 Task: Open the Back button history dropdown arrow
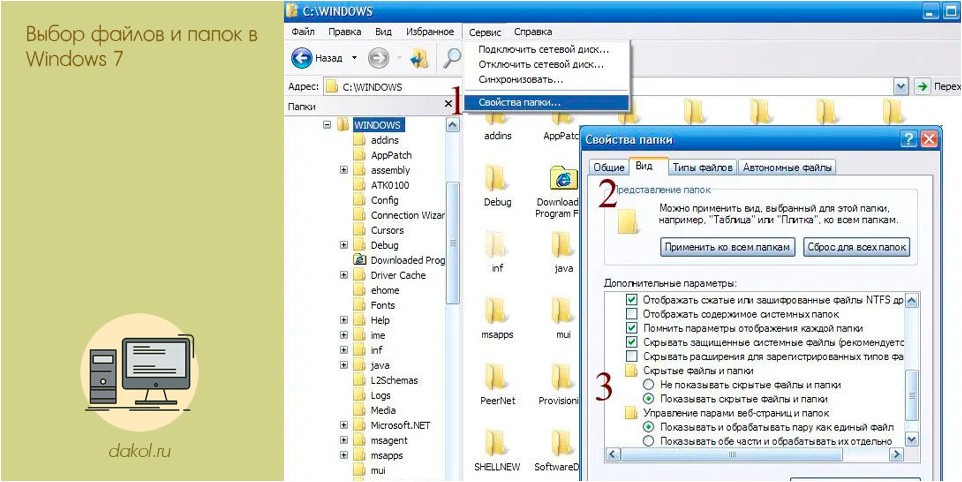click(x=354, y=58)
